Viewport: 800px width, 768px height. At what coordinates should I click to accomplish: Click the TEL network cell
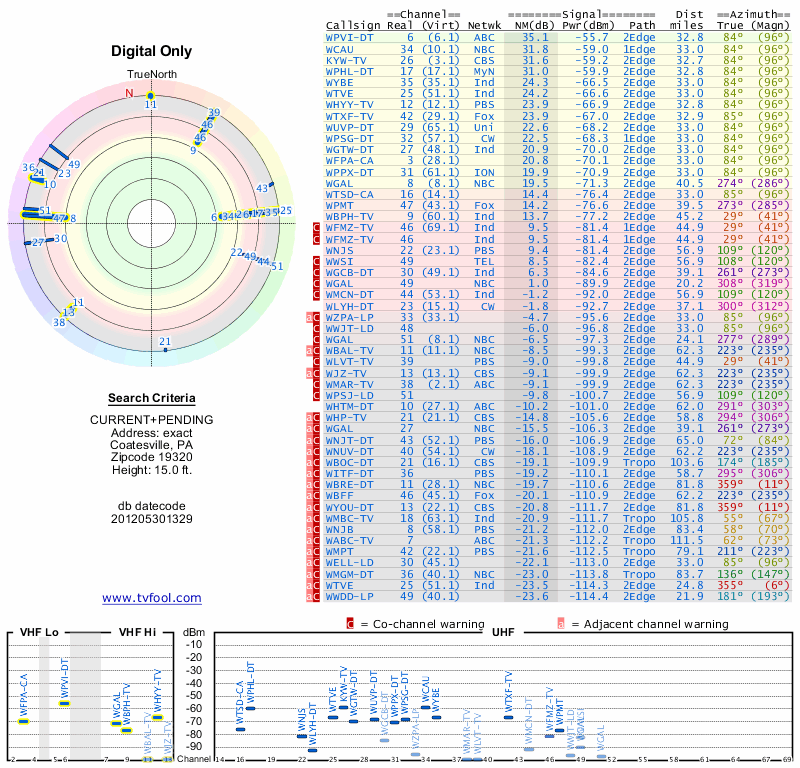484,261
